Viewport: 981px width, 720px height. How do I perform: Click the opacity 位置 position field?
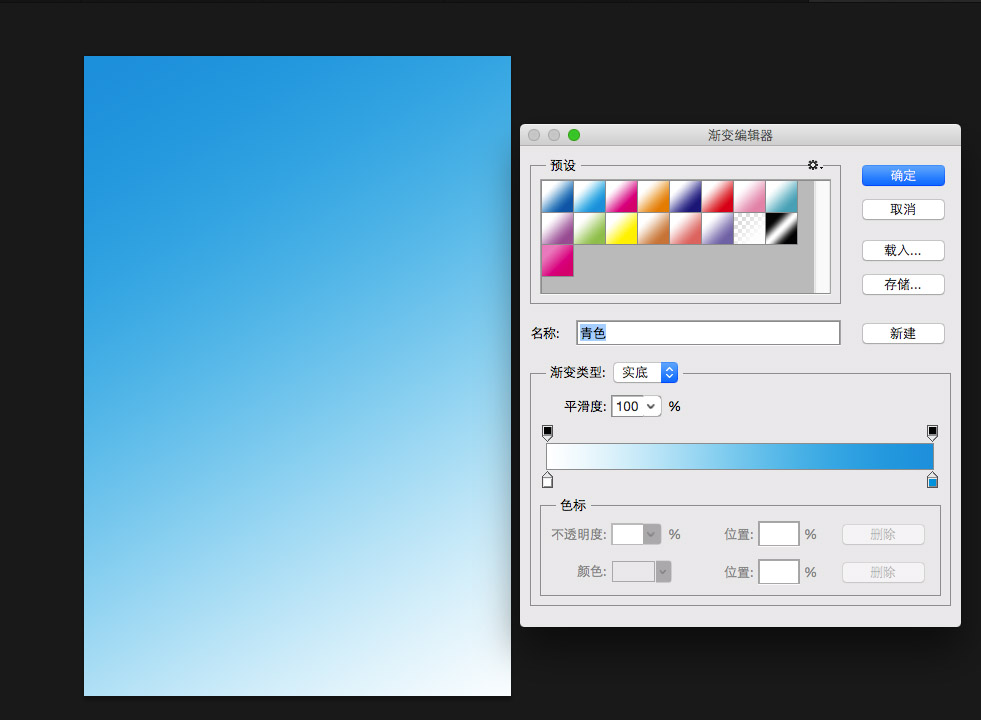pos(778,534)
